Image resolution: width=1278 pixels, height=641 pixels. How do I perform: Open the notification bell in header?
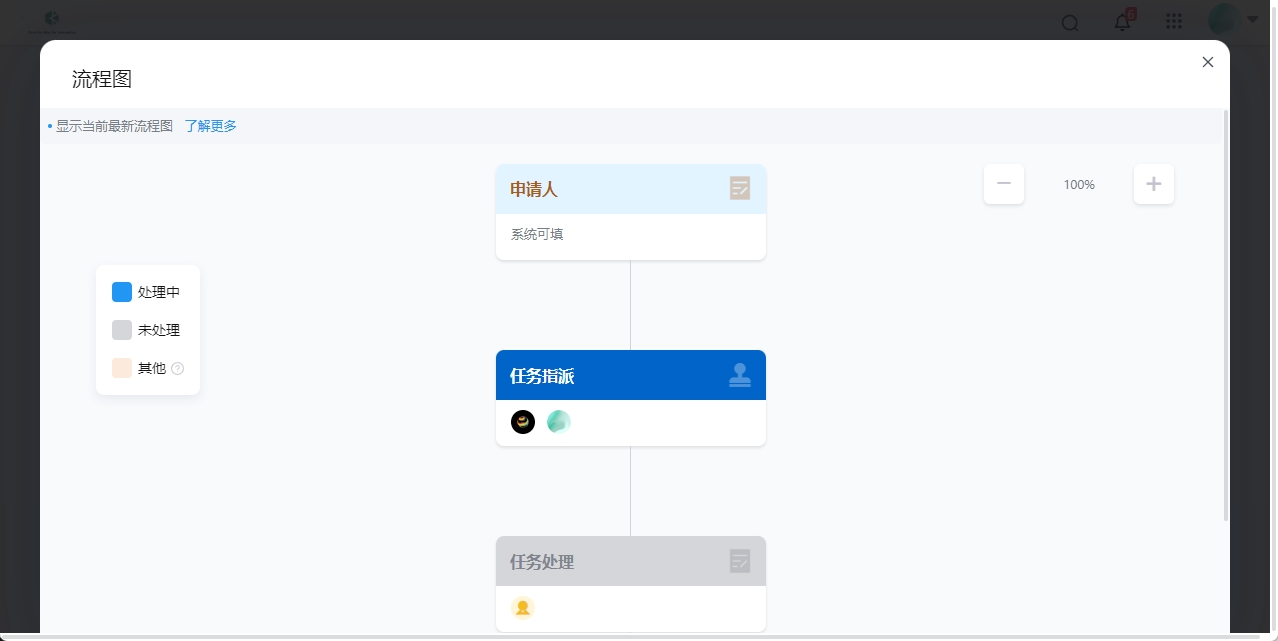[x=1122, y=22]
